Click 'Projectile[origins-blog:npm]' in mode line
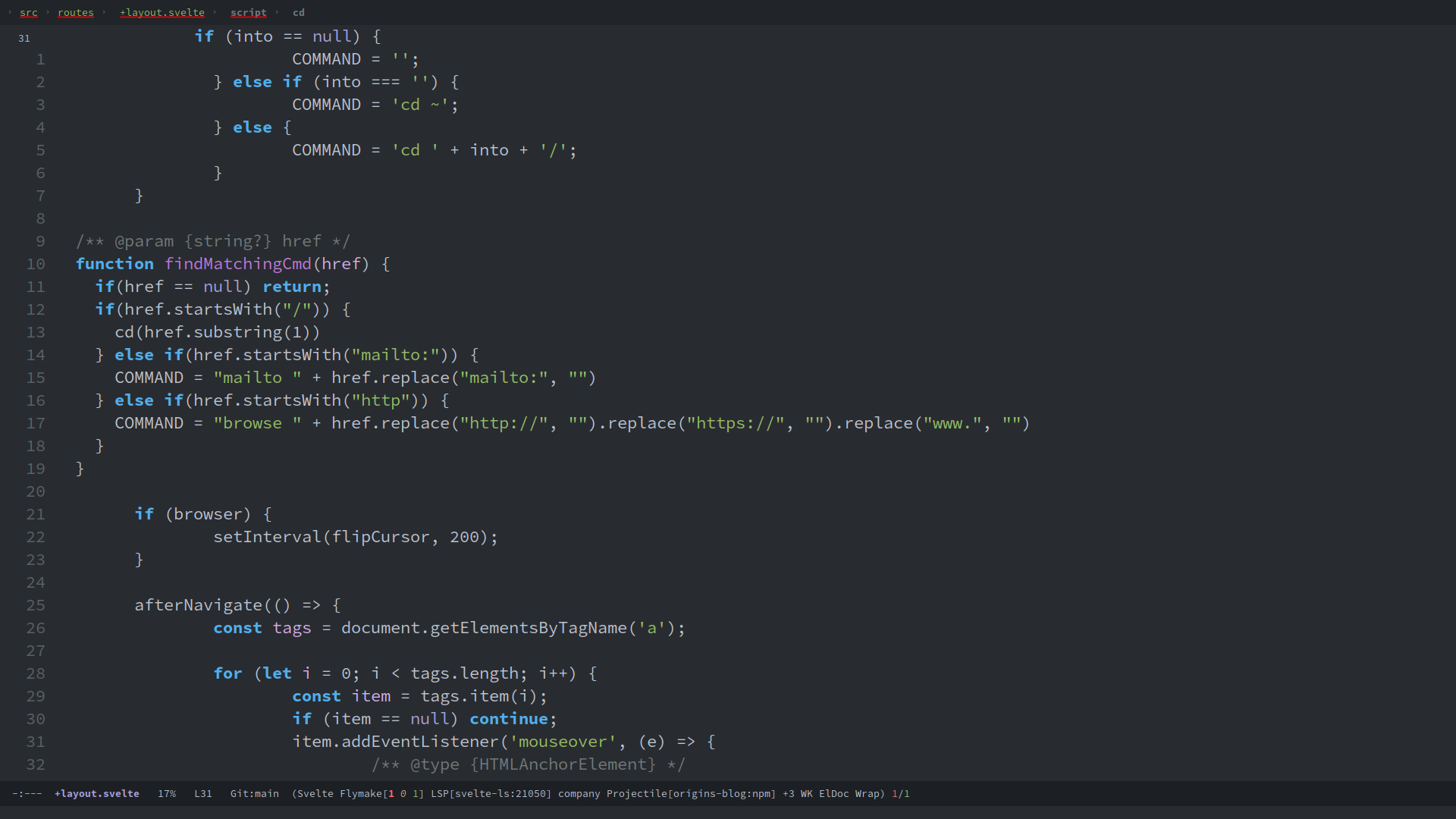The height and width of the screenshot is (819, 1456). pyautogui.click(x=692, y=793)
